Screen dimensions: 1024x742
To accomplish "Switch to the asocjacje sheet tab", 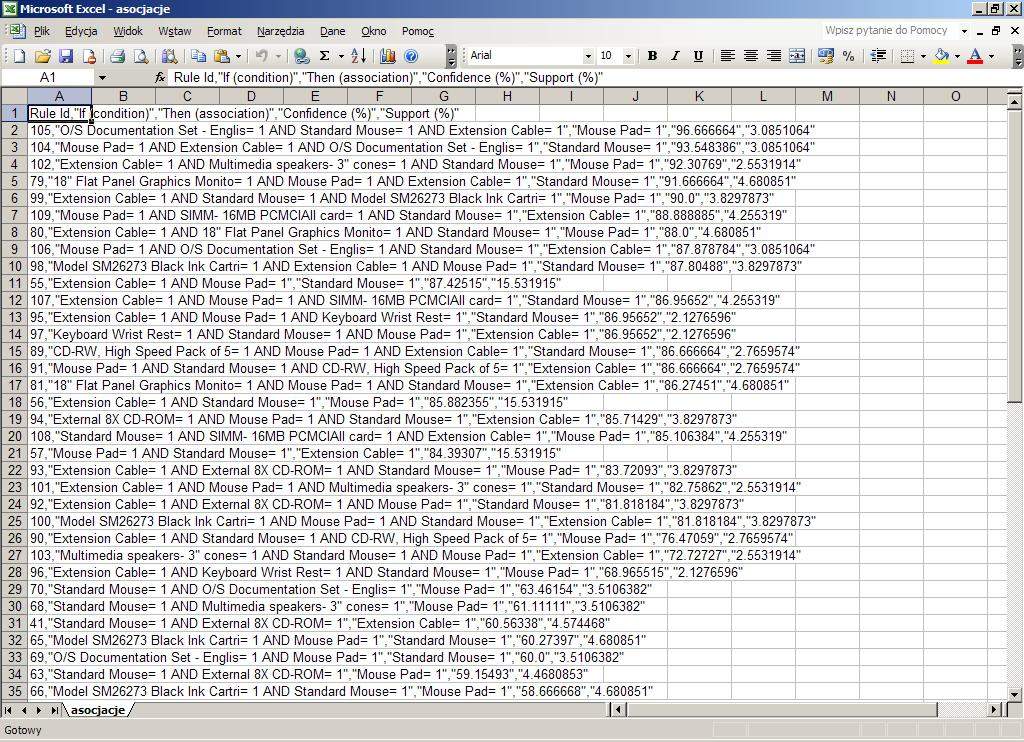I will pos(98,710).
